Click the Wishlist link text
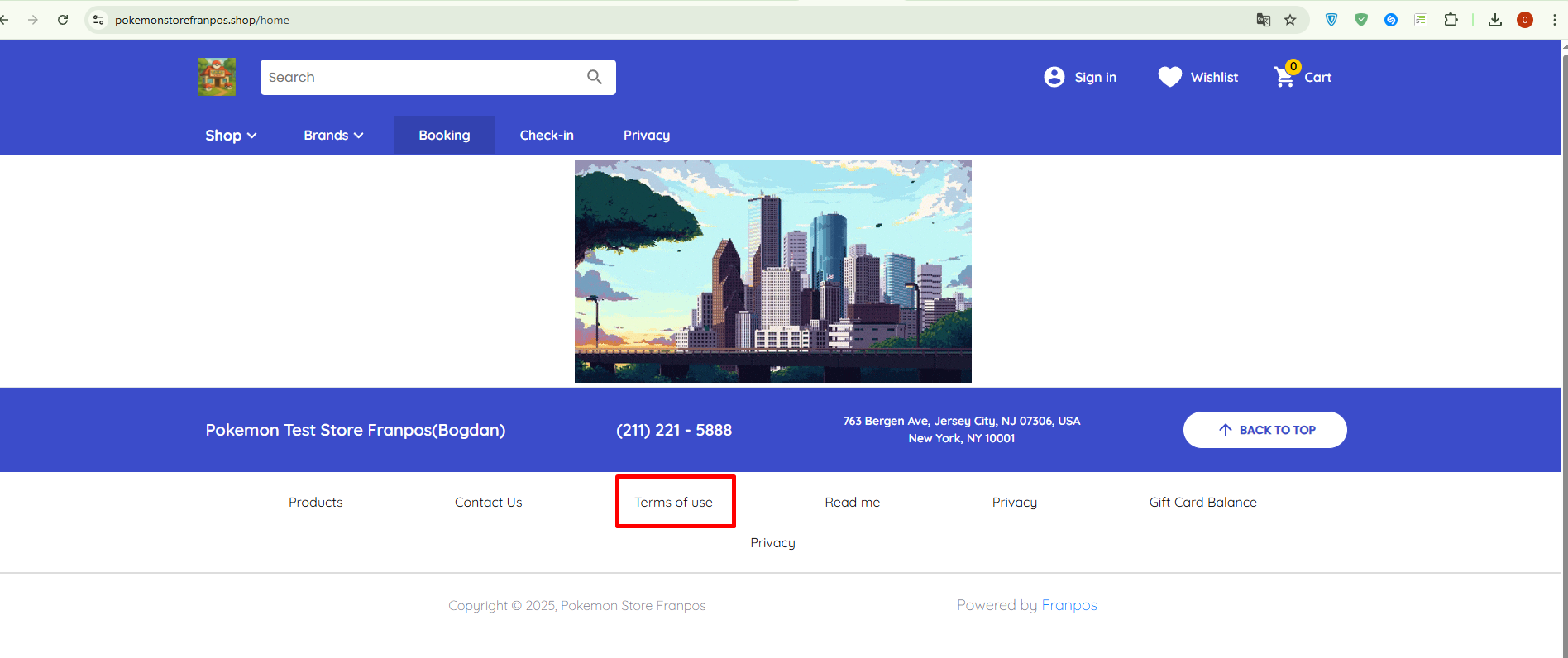 coord(1214,77)
